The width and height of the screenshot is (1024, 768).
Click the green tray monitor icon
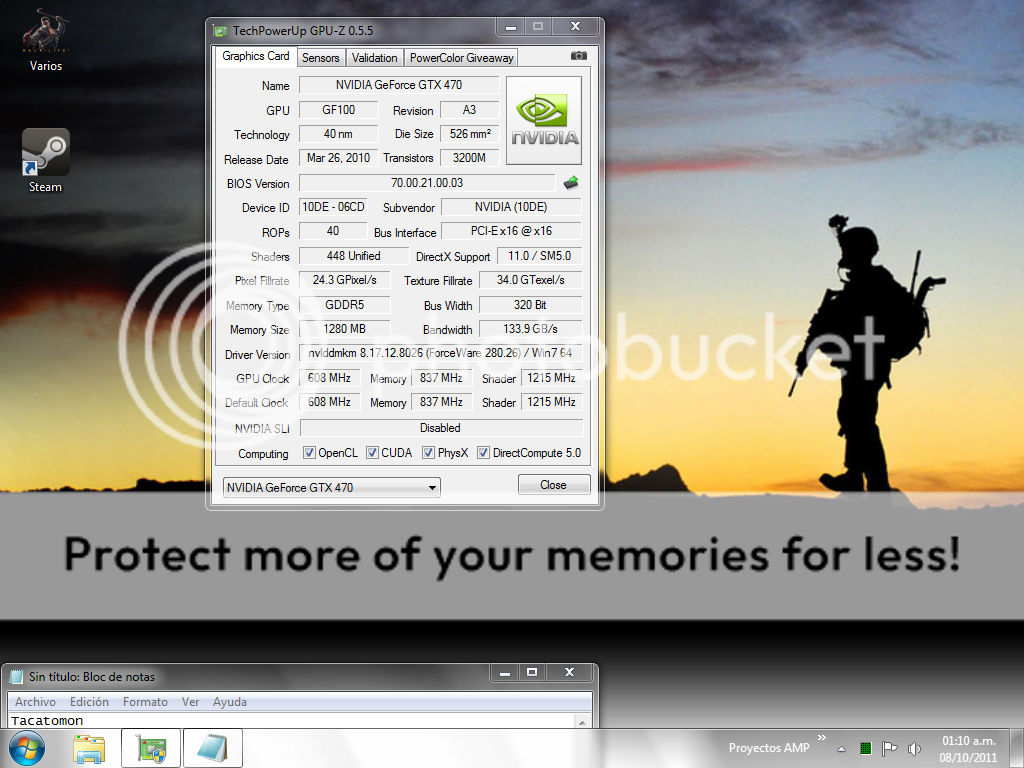(865, 748)
